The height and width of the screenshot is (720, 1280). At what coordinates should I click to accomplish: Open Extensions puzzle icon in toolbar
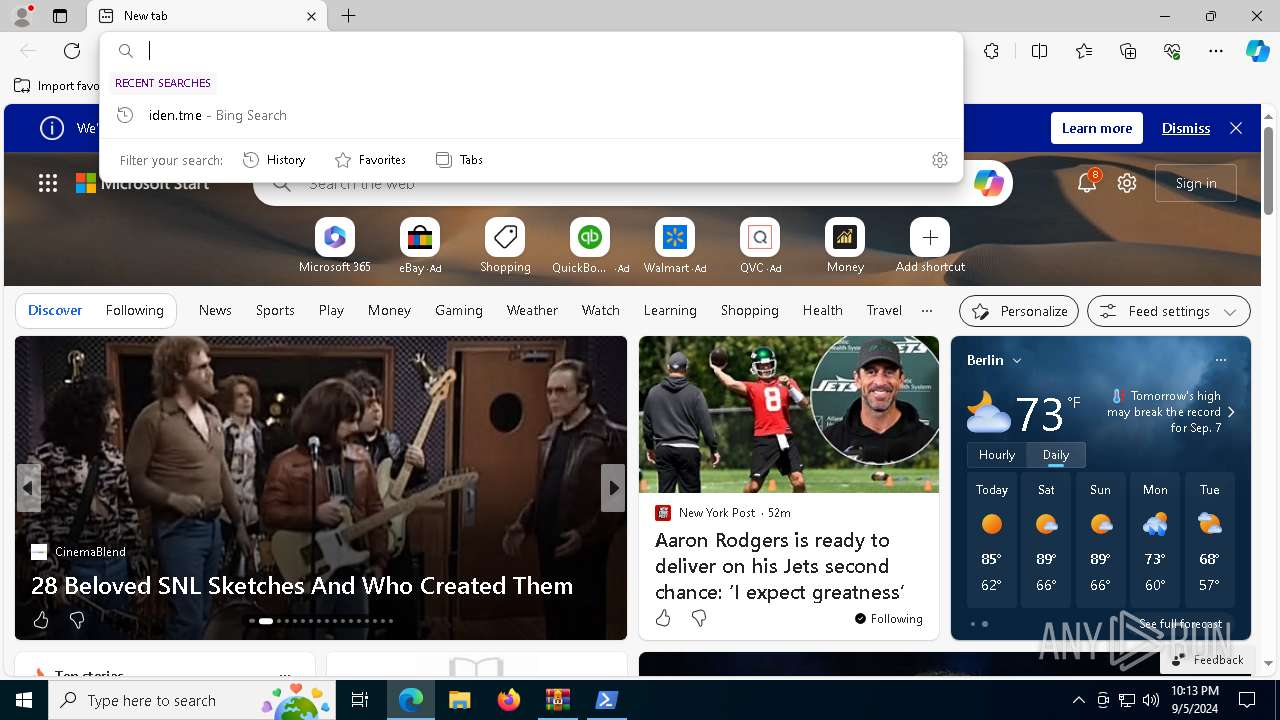[x=991, y=51]
